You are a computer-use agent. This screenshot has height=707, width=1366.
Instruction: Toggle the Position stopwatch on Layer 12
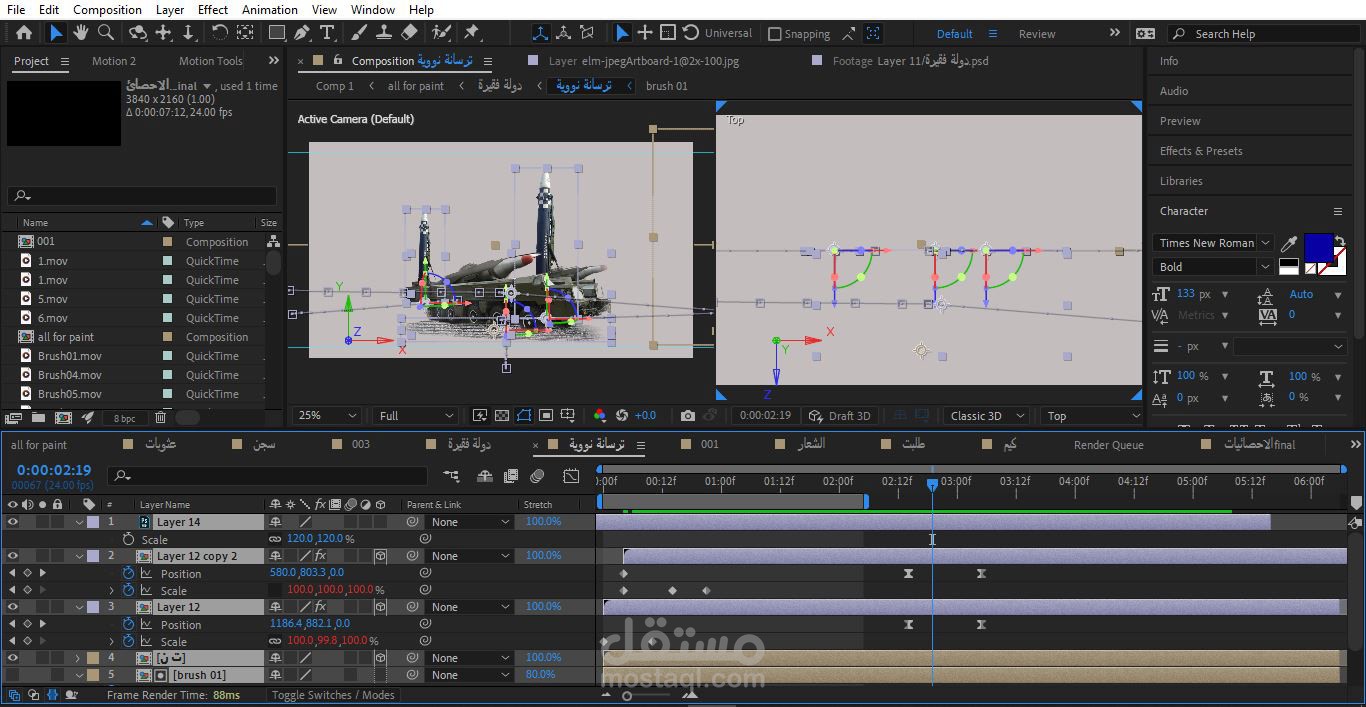pos(128,624)
